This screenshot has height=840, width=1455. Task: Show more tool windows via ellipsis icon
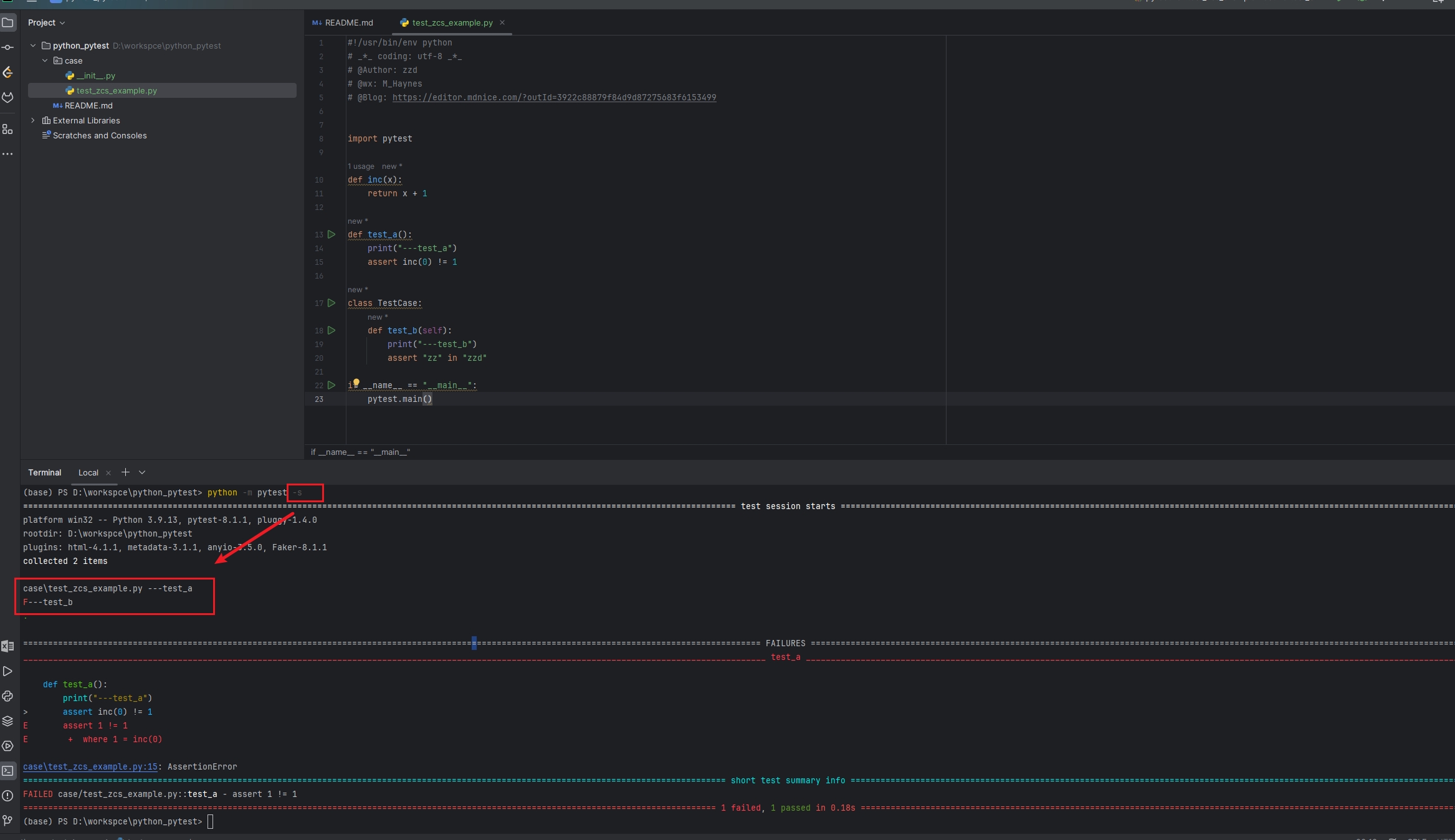click(x=7, y=154)
